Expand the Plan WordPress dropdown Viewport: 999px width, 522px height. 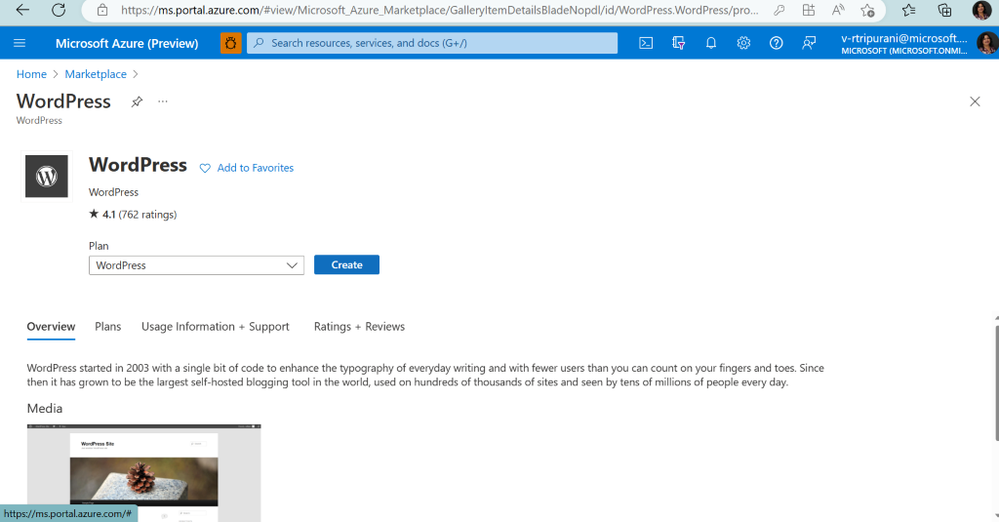pyautogui.click(x=196, y=265)
